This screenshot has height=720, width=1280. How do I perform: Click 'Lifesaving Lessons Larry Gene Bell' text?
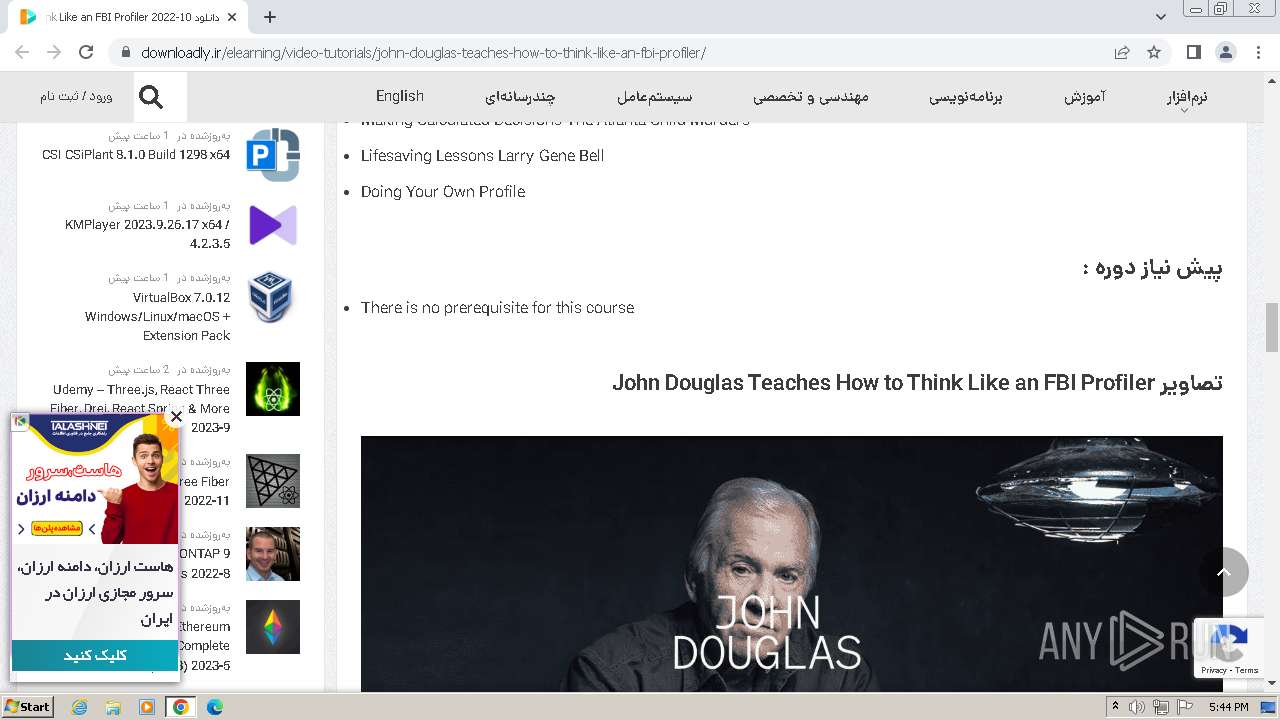click(482, 155)
